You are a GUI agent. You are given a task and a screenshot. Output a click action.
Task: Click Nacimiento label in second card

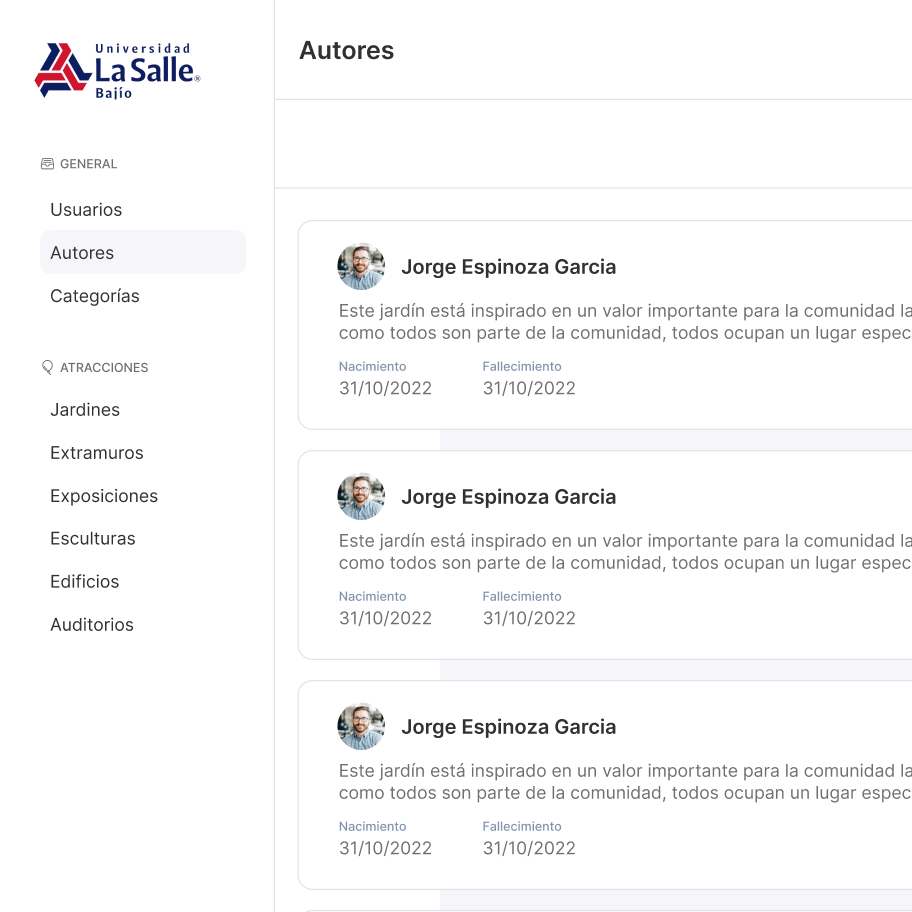373,596
